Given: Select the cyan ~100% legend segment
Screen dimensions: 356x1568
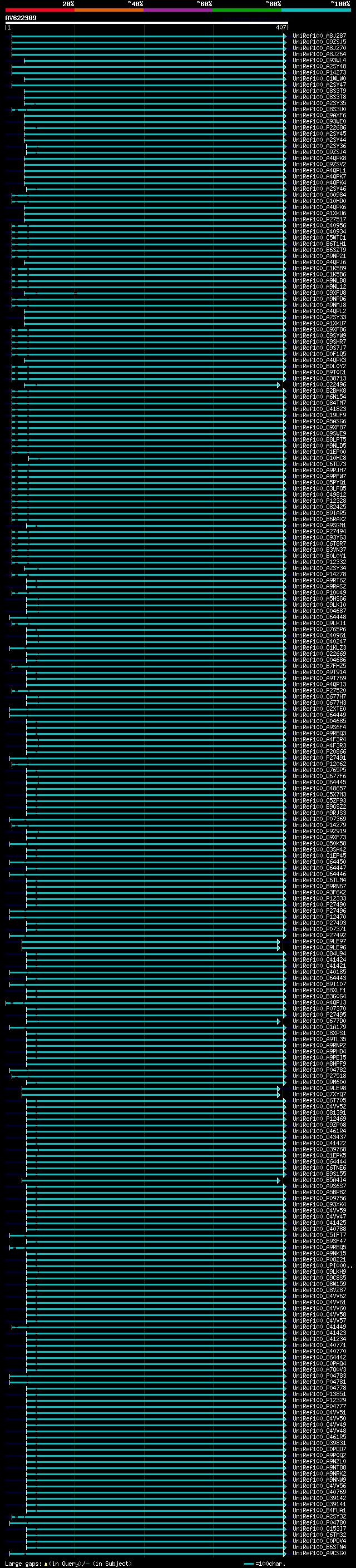Looking at the screenshot, I should point(316,10).
